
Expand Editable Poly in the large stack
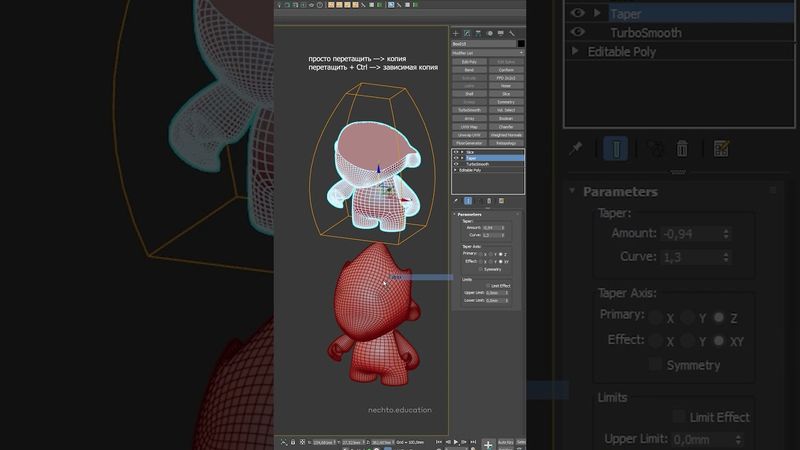point(575,51)
